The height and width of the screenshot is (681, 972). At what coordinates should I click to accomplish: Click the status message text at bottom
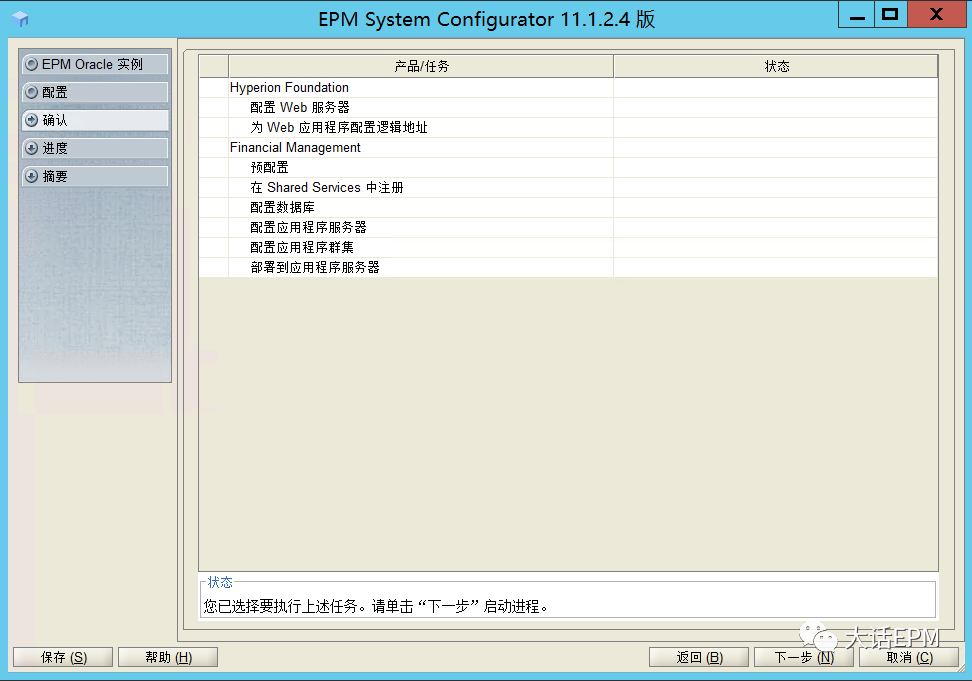click(376, 606)
